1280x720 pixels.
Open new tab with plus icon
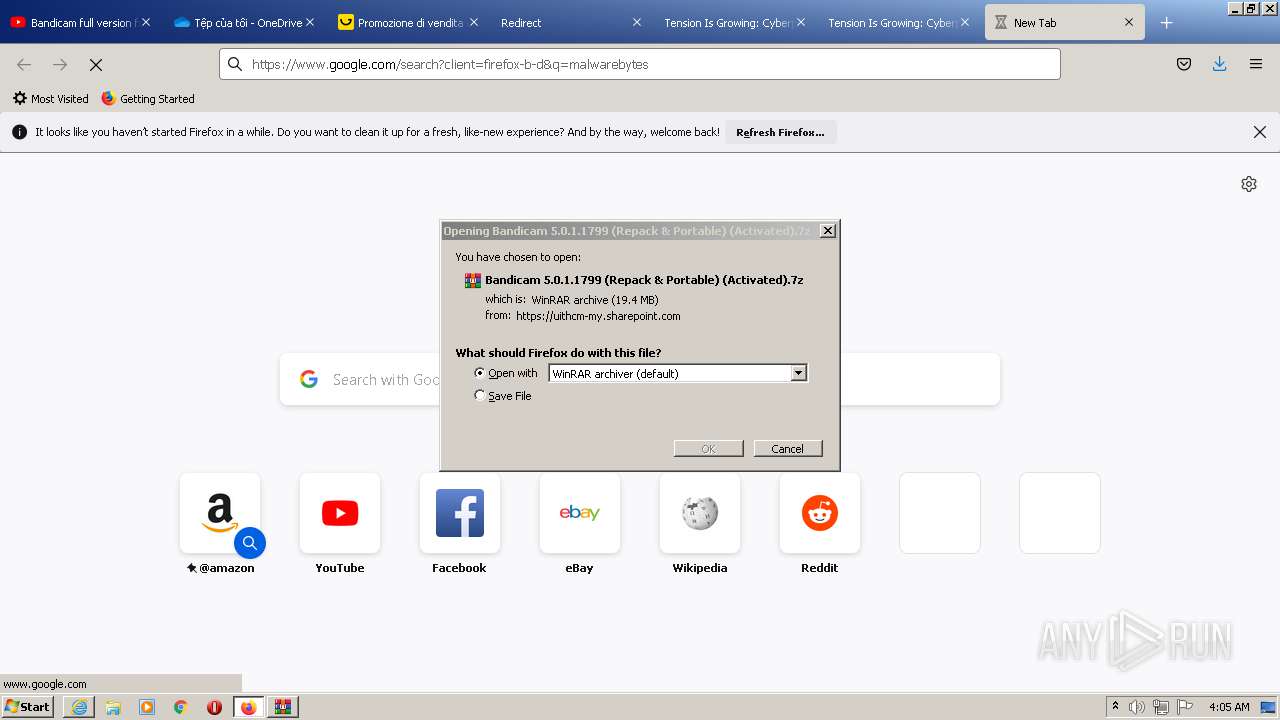pyautogui.click(x=1166, y=22)
